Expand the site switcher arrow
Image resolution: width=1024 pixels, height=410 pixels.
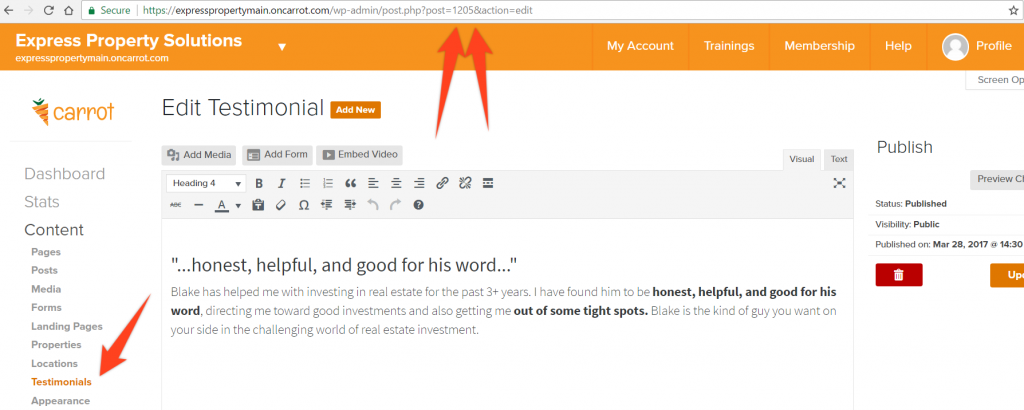coord(282,47)
